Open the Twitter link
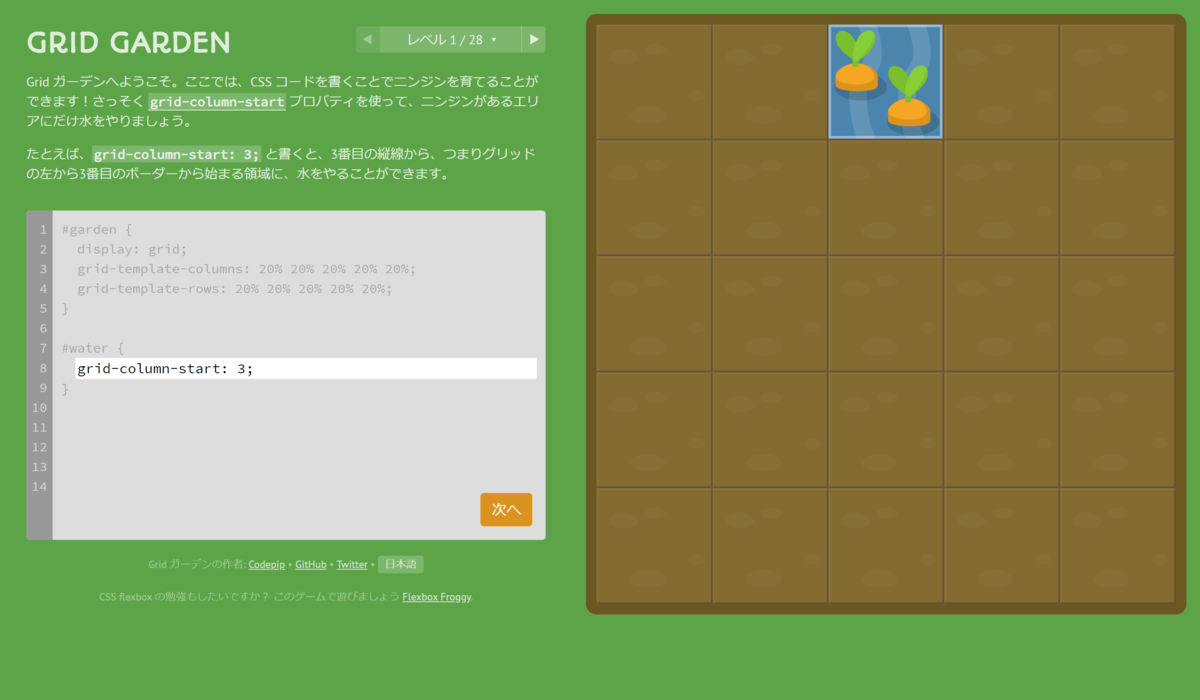The height and width of the screenshot is (700, 1200). point(352,564)
